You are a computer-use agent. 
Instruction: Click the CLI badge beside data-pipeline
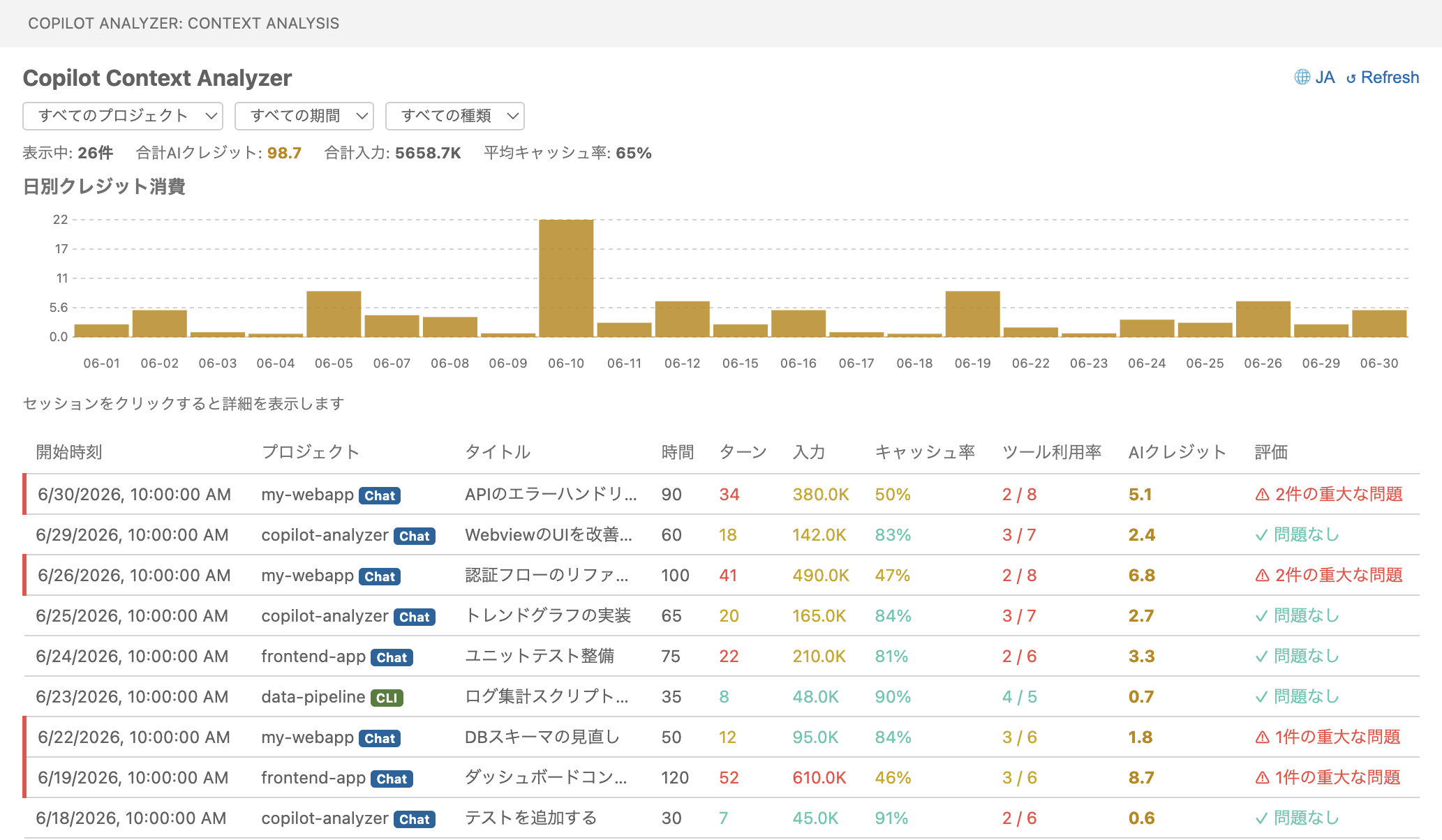[x=387, y=698]
